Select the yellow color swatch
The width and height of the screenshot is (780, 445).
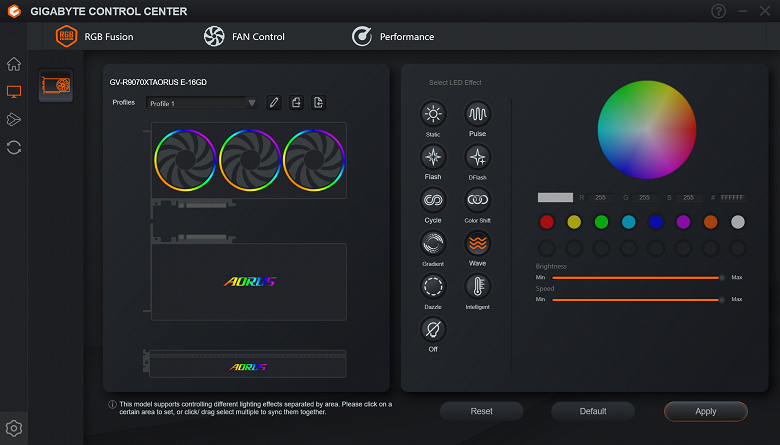[574, 222]
